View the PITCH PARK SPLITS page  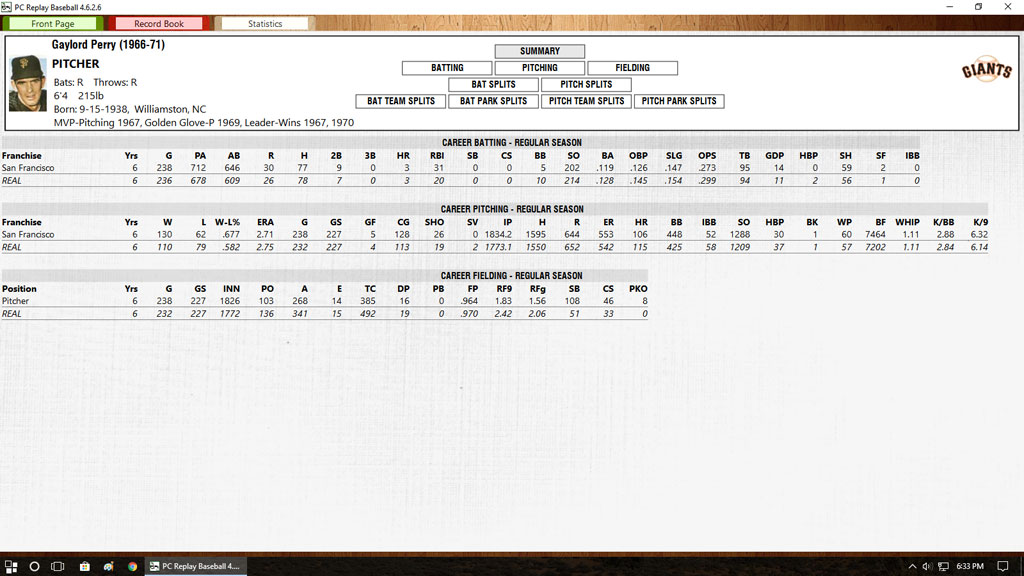click(679, 101)
